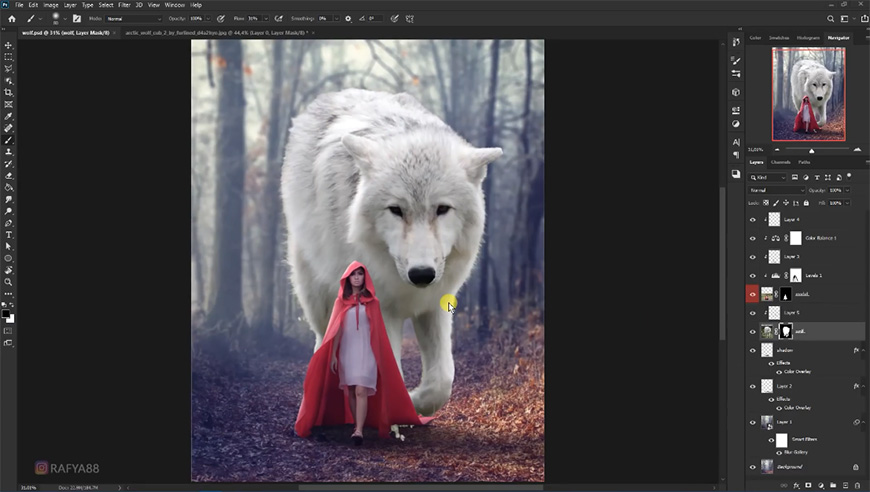Image resolution: width=870 pixels, height=492 pixels.
Task: Select the Smudge tool
Action: tap(8, 200)
